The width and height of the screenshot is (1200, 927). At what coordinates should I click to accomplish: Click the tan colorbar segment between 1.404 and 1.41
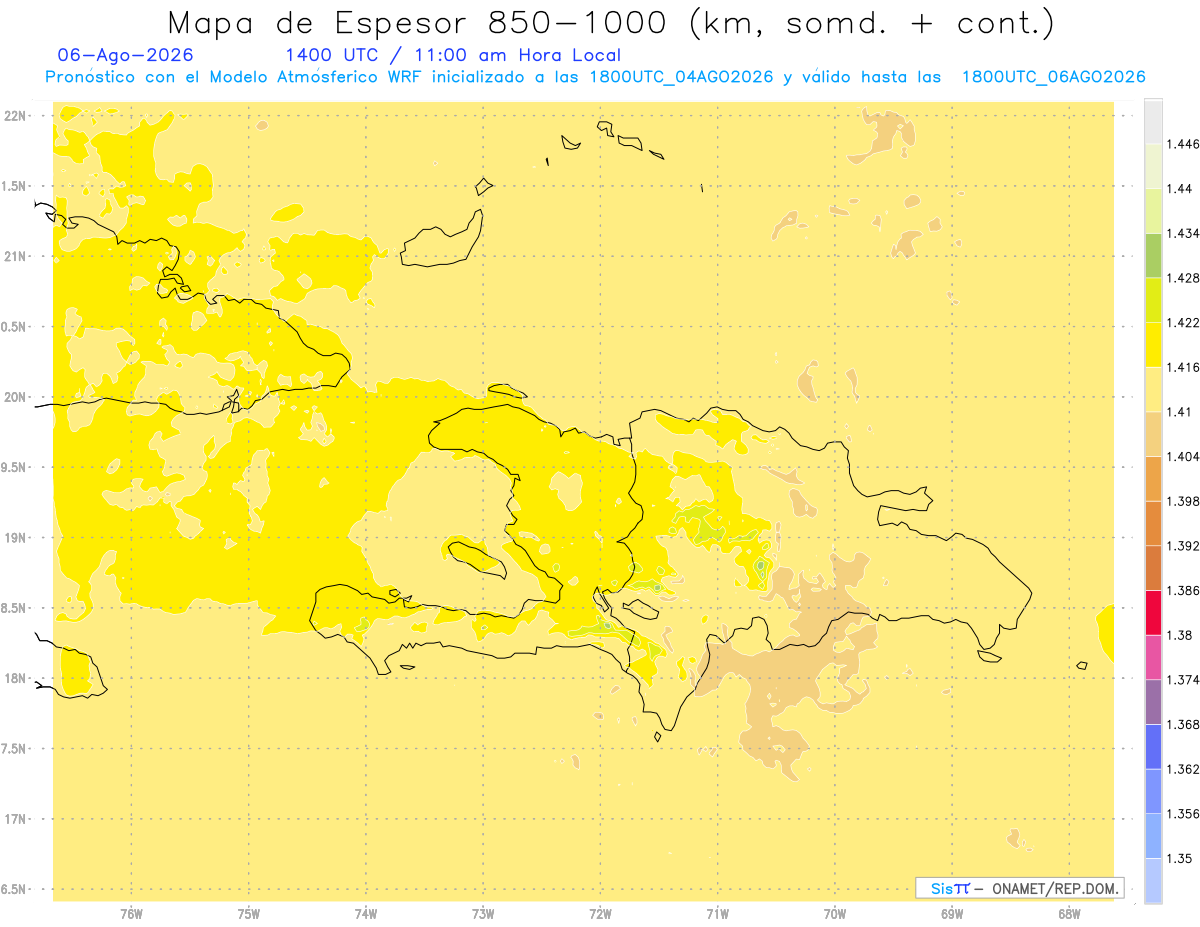(x=1153, y=434)
